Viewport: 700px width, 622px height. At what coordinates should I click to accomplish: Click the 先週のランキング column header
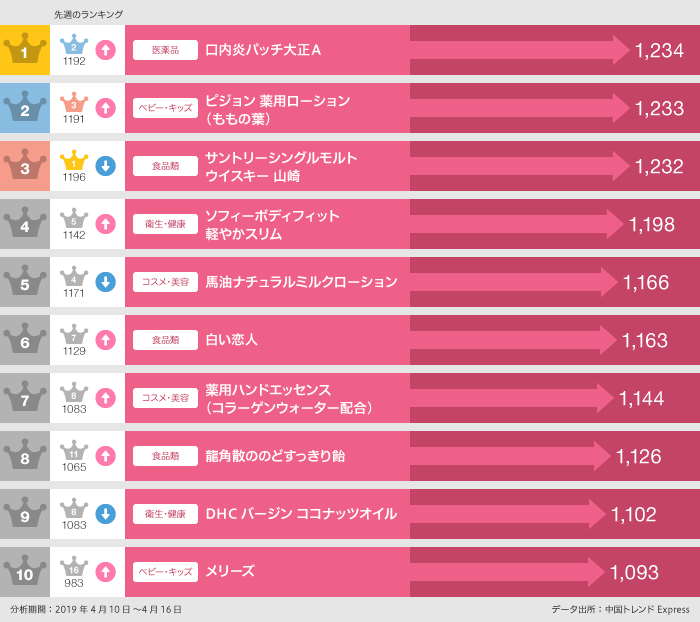click(88, 15)
